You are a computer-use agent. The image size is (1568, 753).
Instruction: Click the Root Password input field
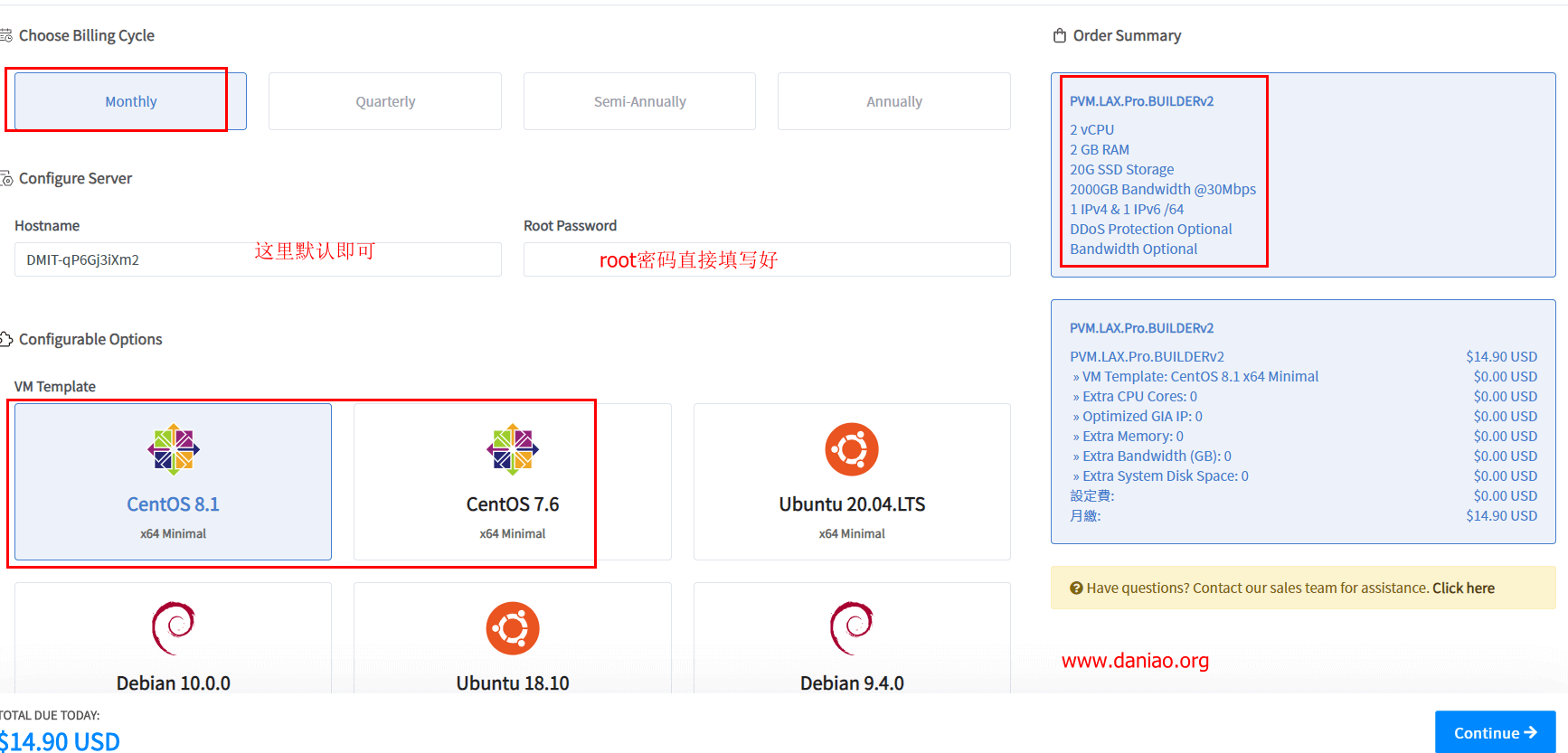pyautogui.click(x=767, y=259)
